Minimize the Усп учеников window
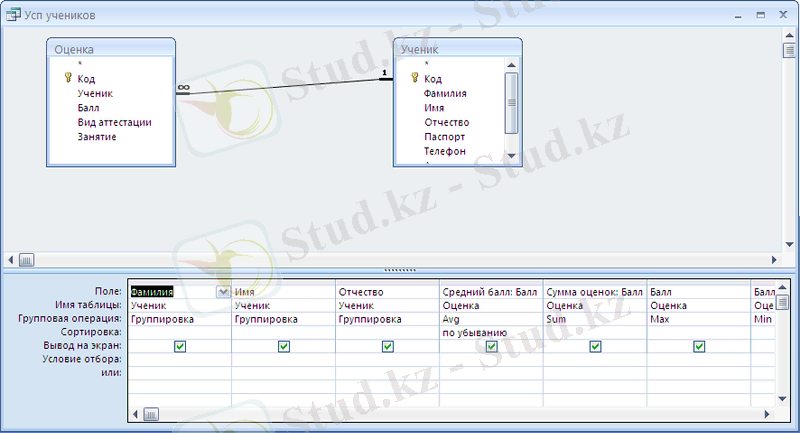800x433 pixels. coord(738,16)
